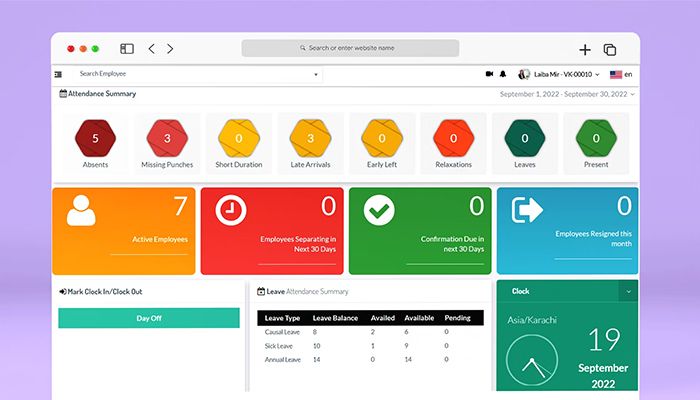This screenshot has height=400, width=700.
Task: Open the Search Employee dropdown
Action: pyautogui.click(x=198, y=74)
